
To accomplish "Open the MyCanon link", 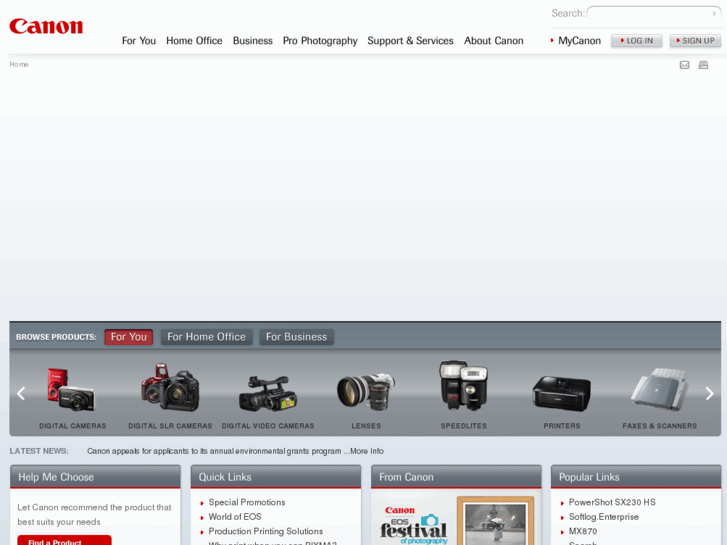I will pyautogui.click(x=579, y=41).
